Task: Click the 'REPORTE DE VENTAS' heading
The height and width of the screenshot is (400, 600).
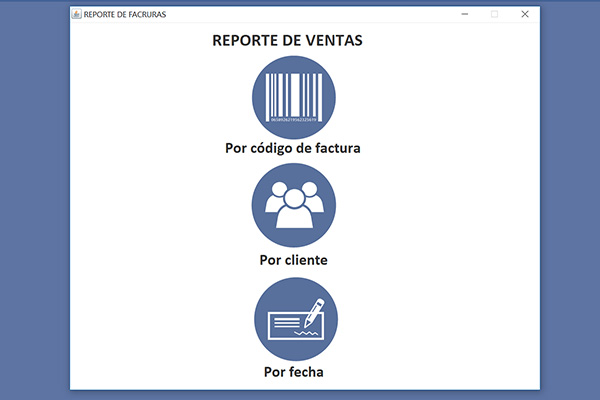Action: click(287, 42)
